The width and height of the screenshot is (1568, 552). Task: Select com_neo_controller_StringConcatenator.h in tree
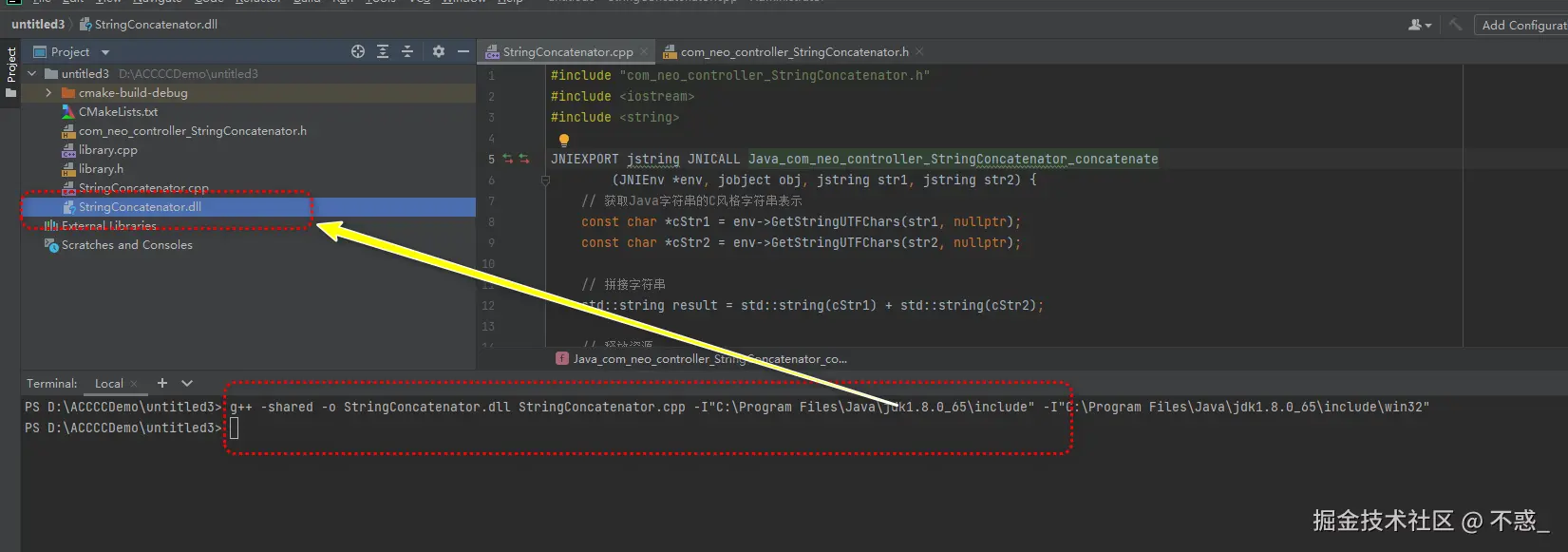point(192,130)
